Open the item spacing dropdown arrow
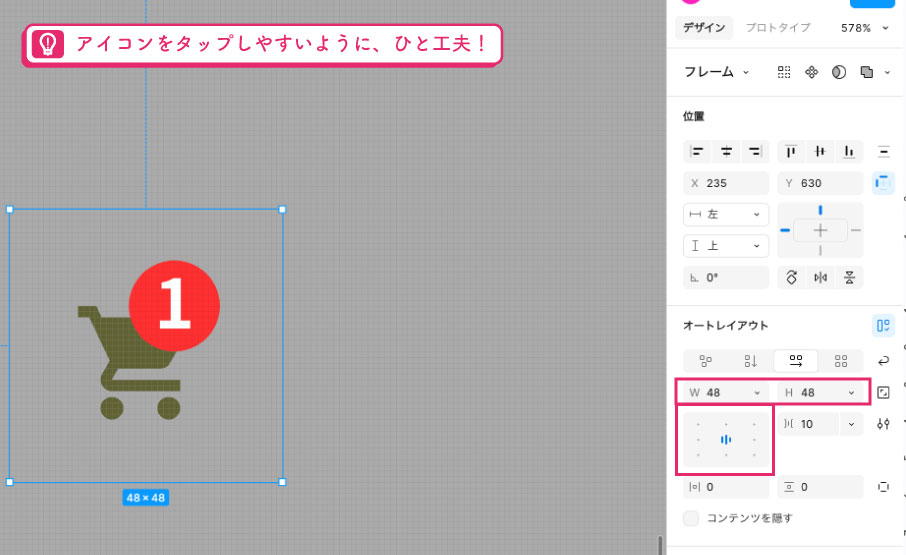The width and height of the screenshot is (906, 555). tap(851, 424)
